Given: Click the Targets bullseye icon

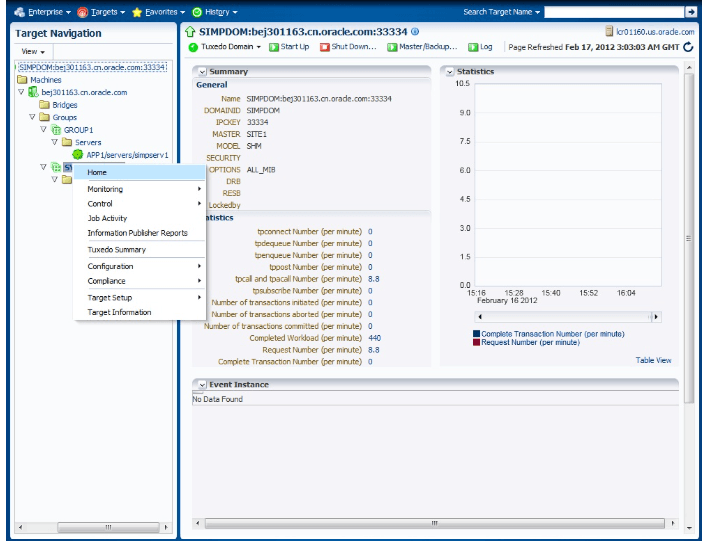Looking at the screenshot, I should (x=82, y=13).
